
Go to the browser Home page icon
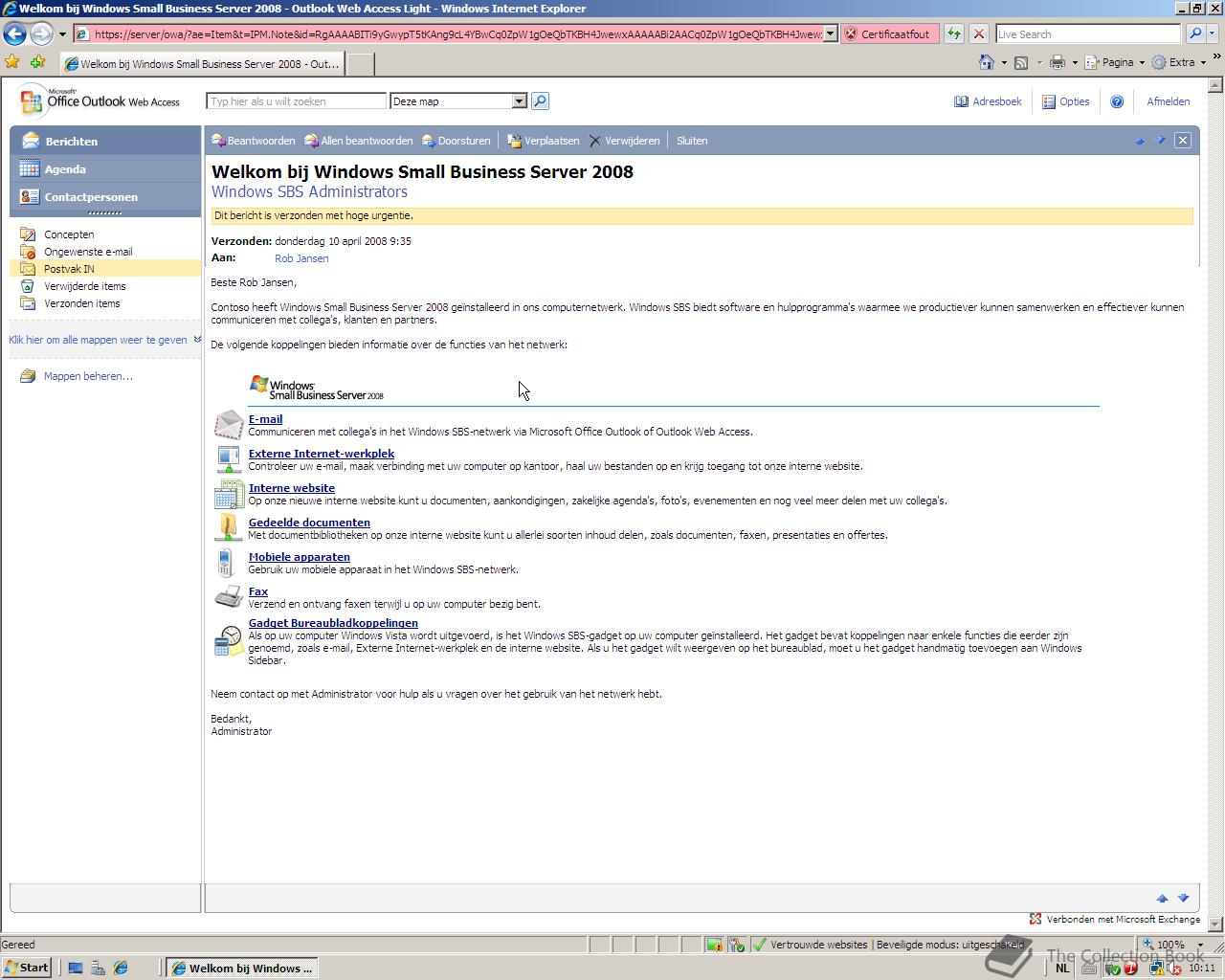pyautogui.click(x=987, y=62)
